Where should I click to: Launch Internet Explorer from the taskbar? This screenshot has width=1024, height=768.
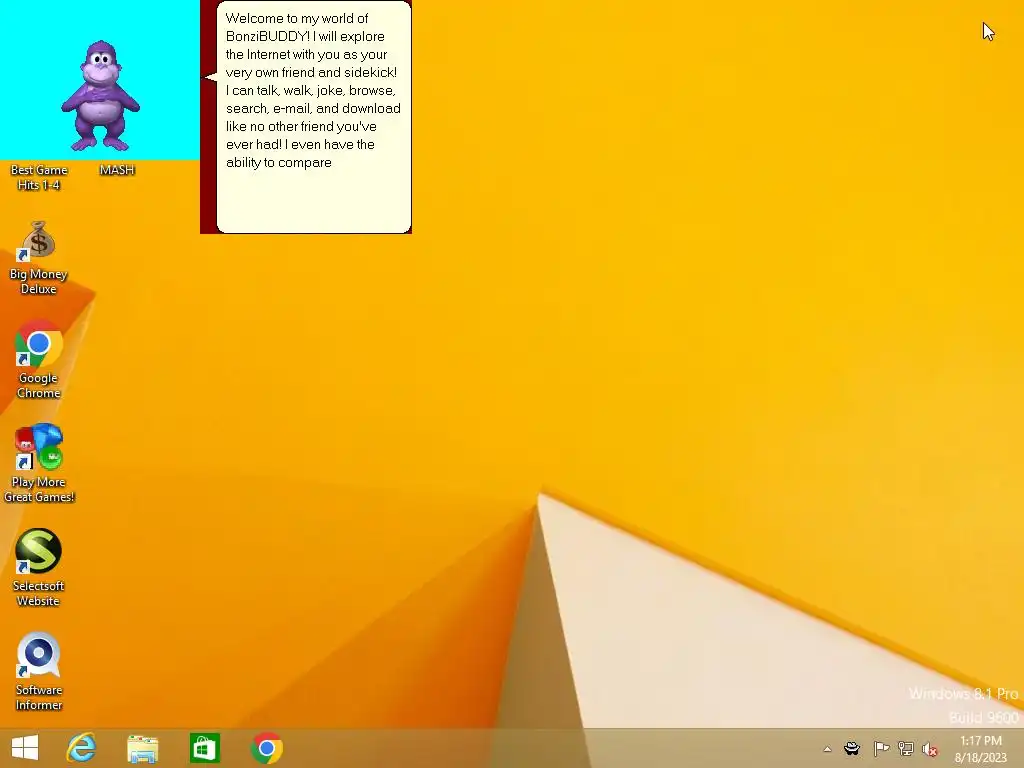(x=82, y=748)
